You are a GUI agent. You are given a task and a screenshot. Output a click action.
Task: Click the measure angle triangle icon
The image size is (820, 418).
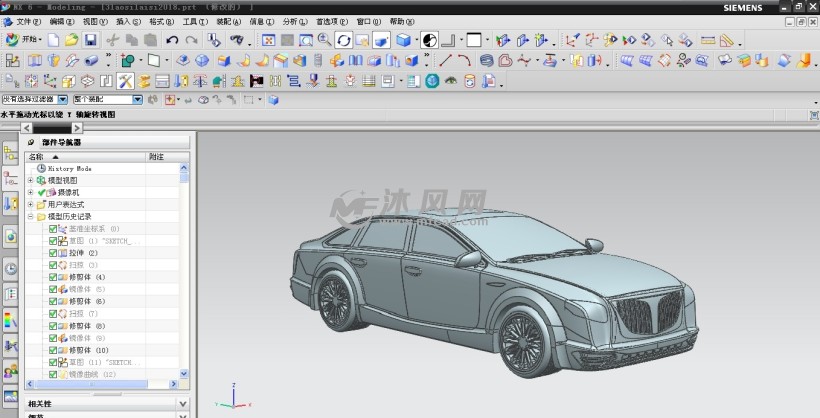[x=726, y=40]
